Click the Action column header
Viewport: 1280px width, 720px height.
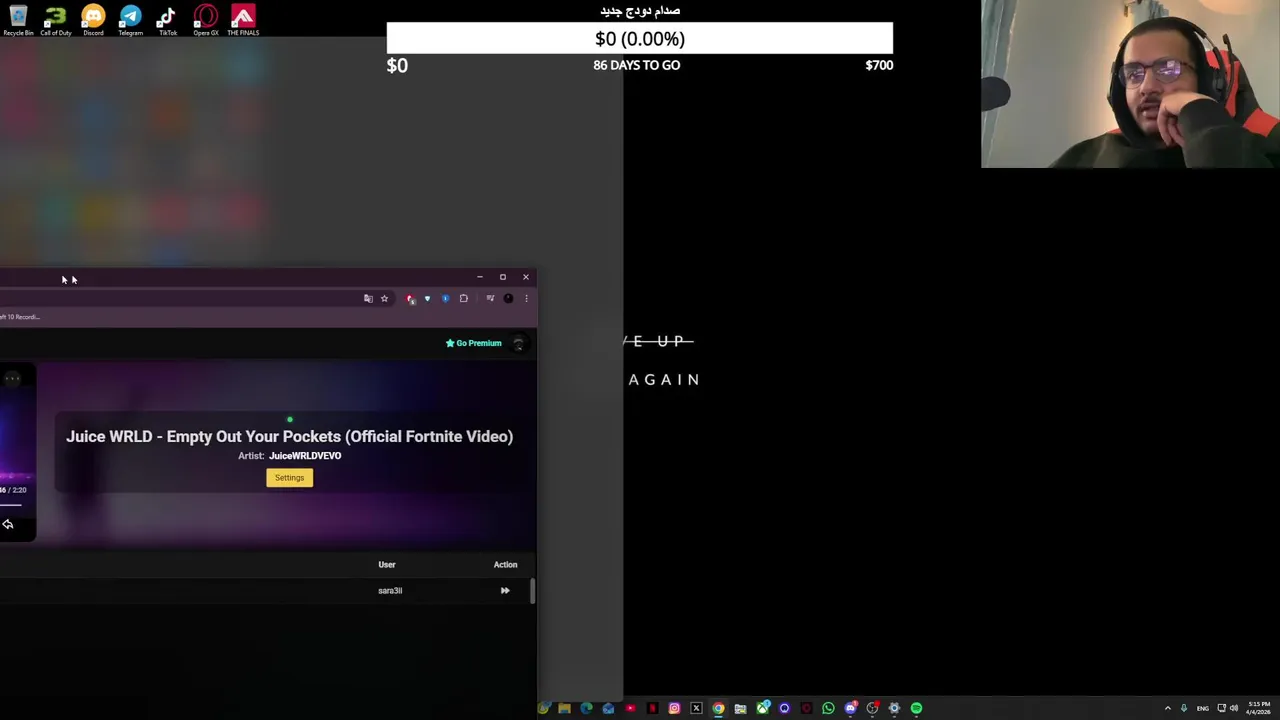coord(505,564)
